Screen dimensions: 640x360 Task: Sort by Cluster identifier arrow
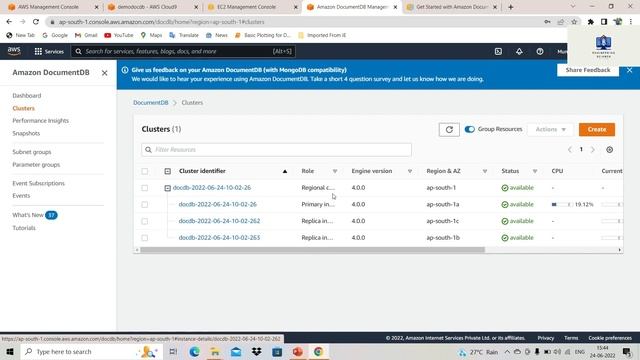coord(284,171)
